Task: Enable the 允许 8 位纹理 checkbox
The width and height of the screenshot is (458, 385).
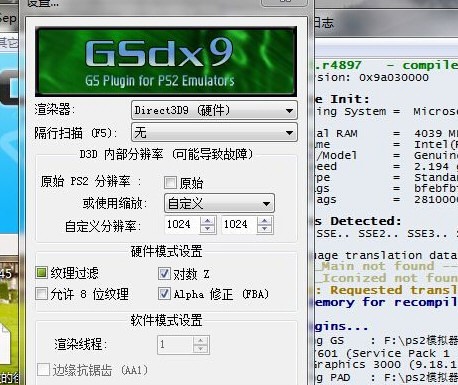Action: click(x=41, y=294)
